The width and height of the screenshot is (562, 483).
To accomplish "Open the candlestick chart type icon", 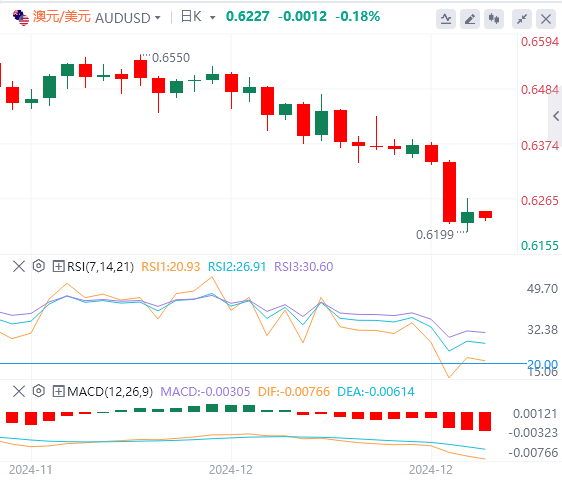I will tap(494, 19).
